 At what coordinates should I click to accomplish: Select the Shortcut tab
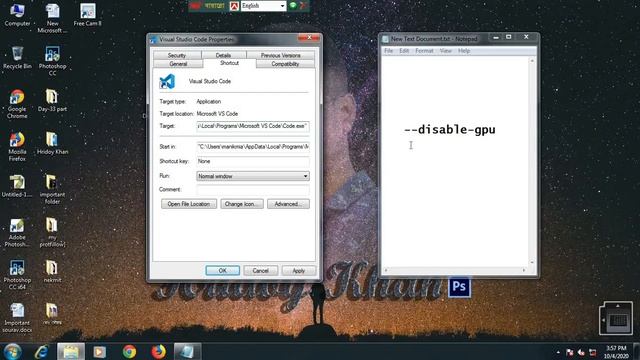point(229,63)
